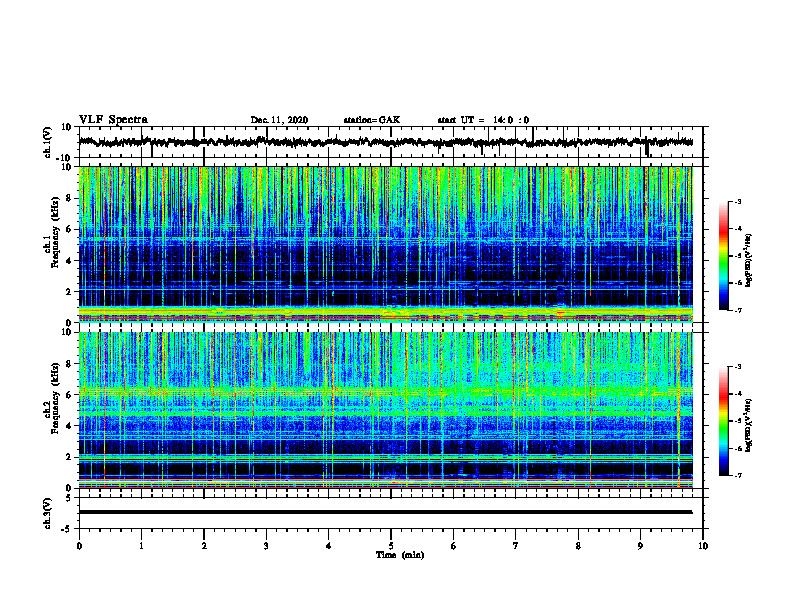Click the time axis tick label "5"
792x612 pixels.
pos(391,546)
